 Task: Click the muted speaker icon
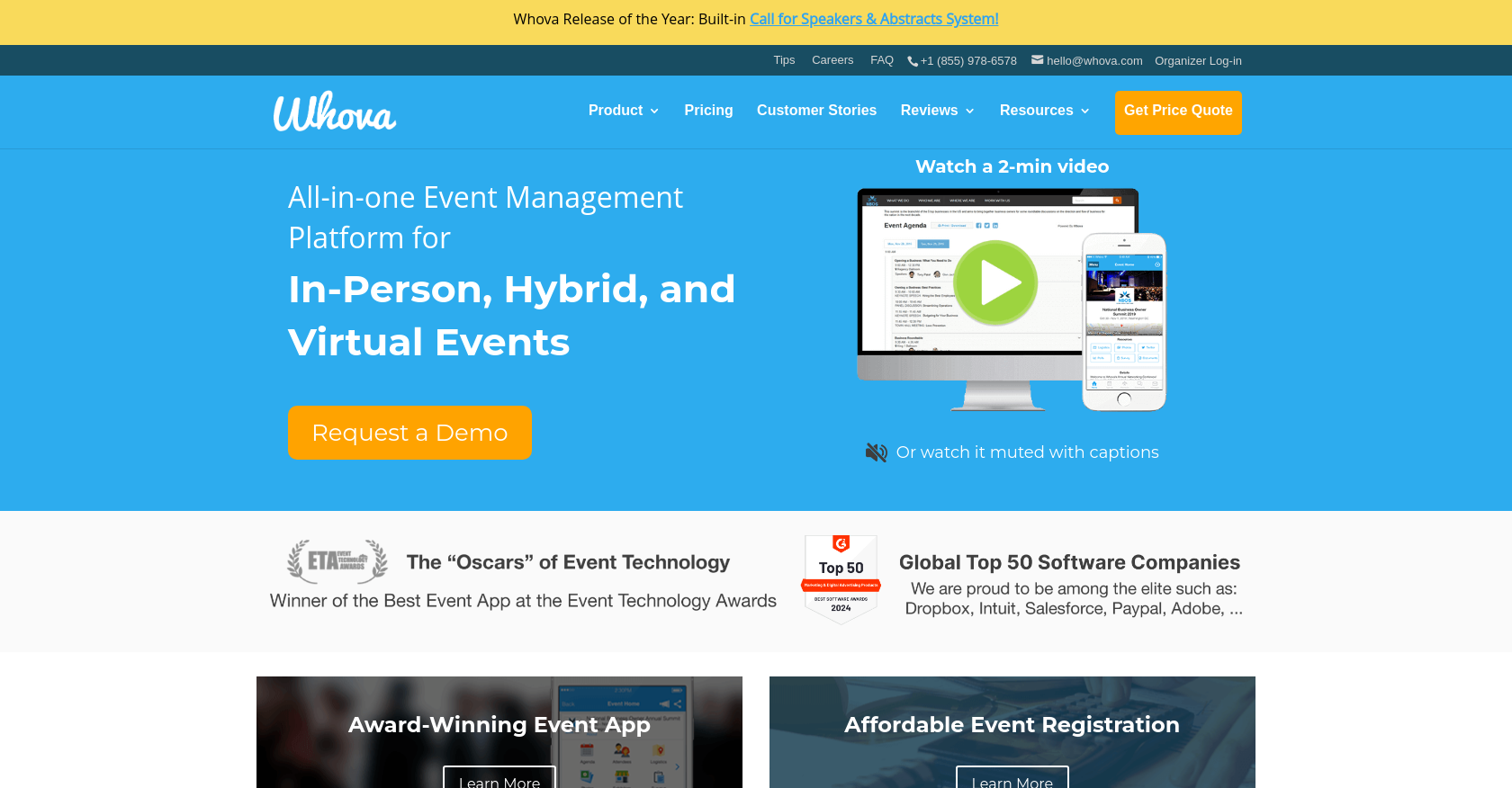click(x=876, y=452)
